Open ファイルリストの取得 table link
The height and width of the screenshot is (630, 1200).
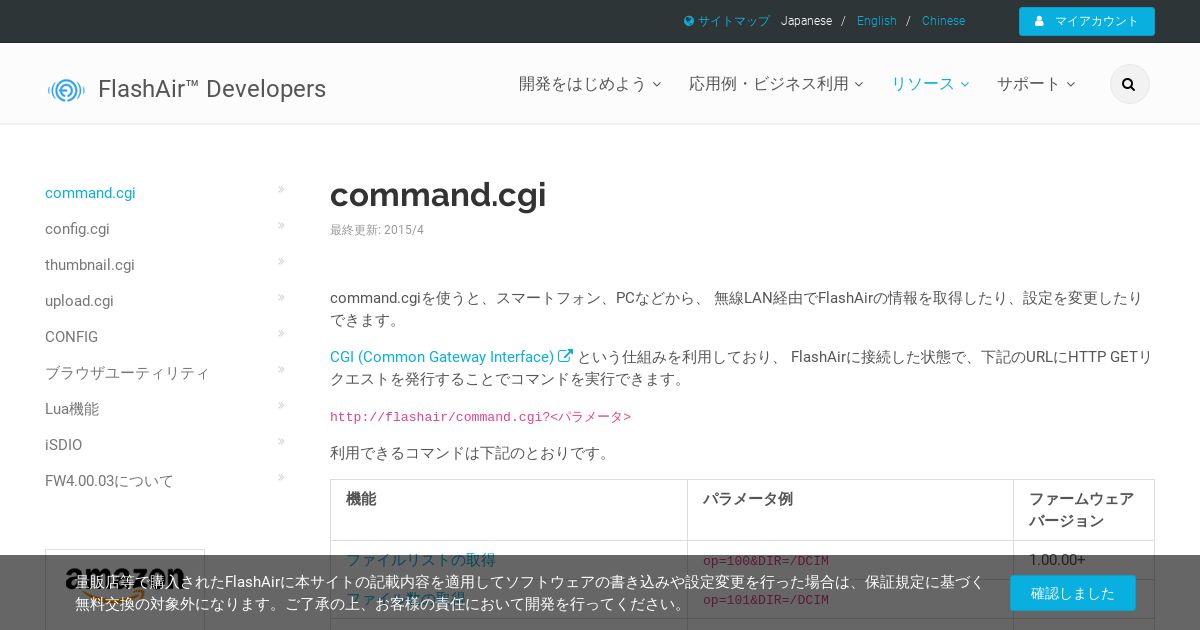coord(421,560)
